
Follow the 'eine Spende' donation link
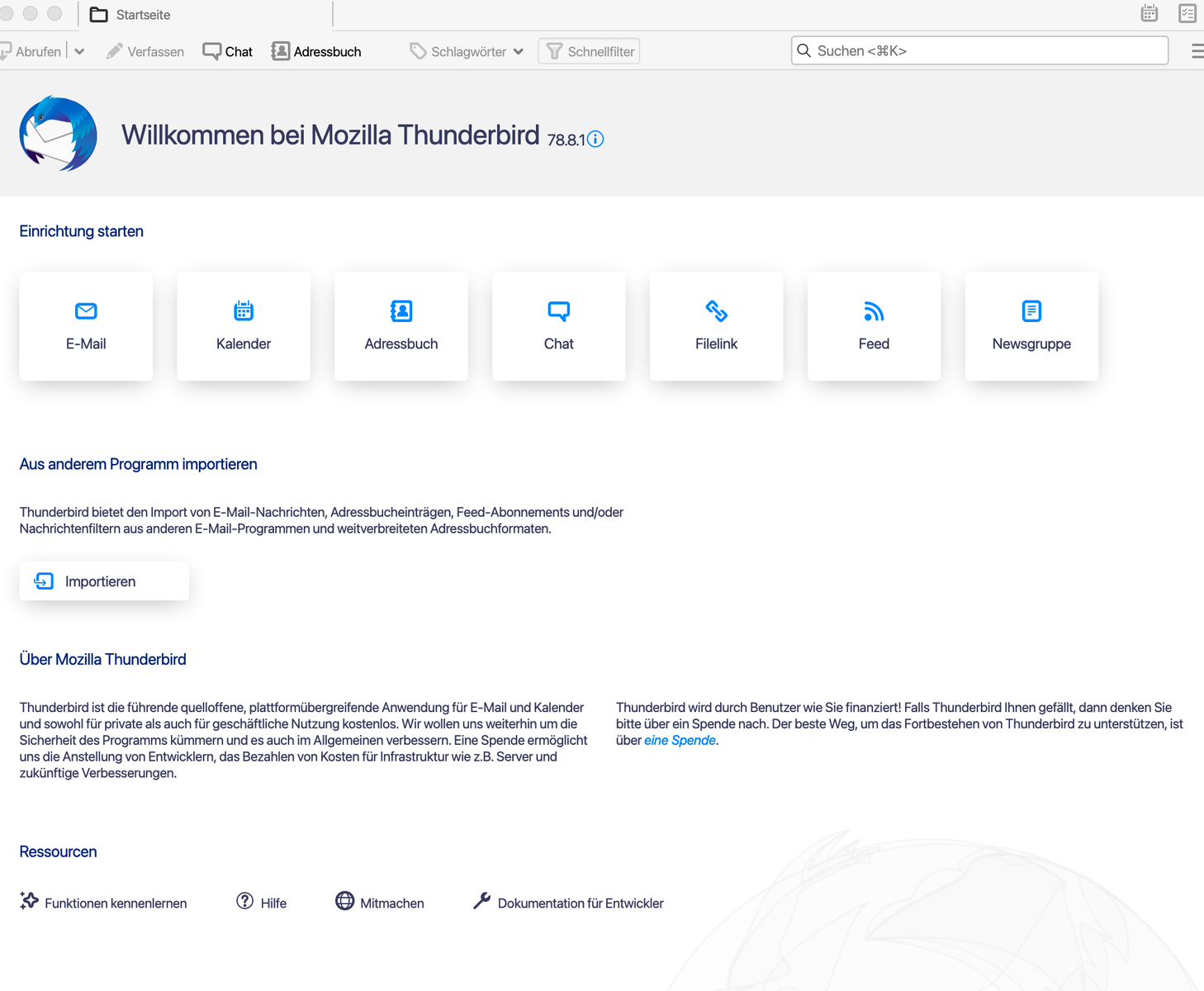(680, 740)
